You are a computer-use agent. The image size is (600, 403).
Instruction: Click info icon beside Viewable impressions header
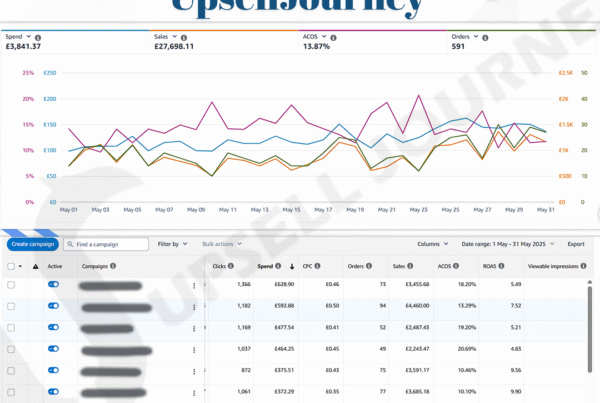click(583, 266)
